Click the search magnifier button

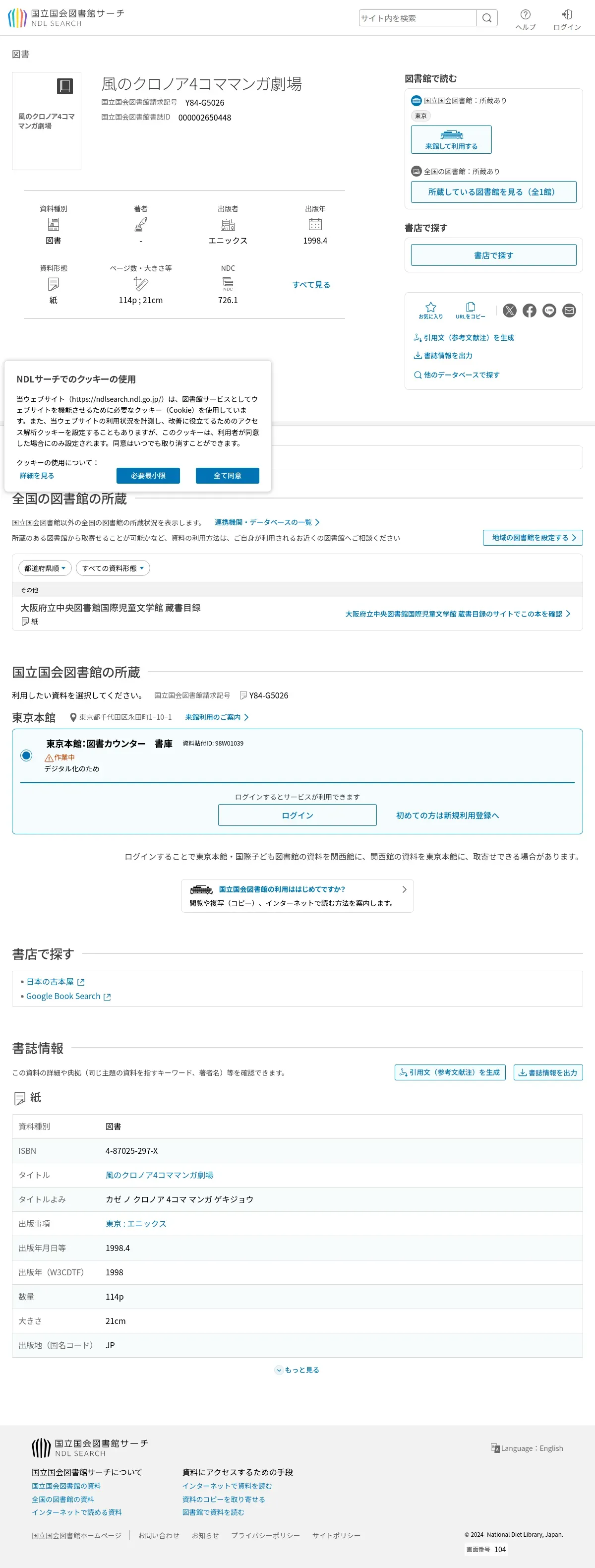point(487,18)
